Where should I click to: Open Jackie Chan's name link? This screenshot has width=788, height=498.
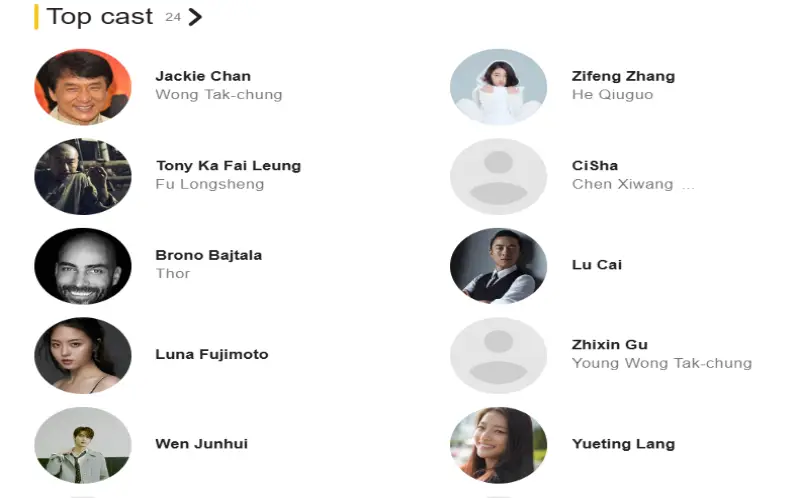pos(203,76)
